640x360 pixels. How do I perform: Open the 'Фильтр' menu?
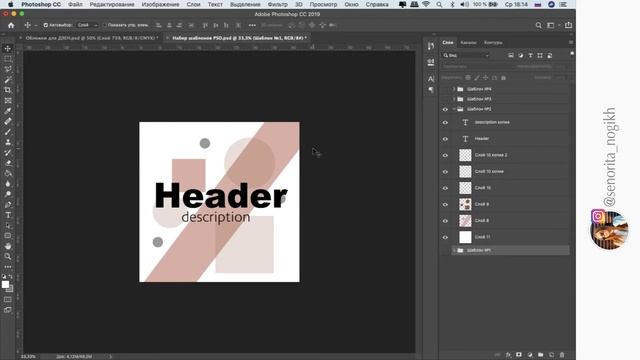(x=278, y=4)
